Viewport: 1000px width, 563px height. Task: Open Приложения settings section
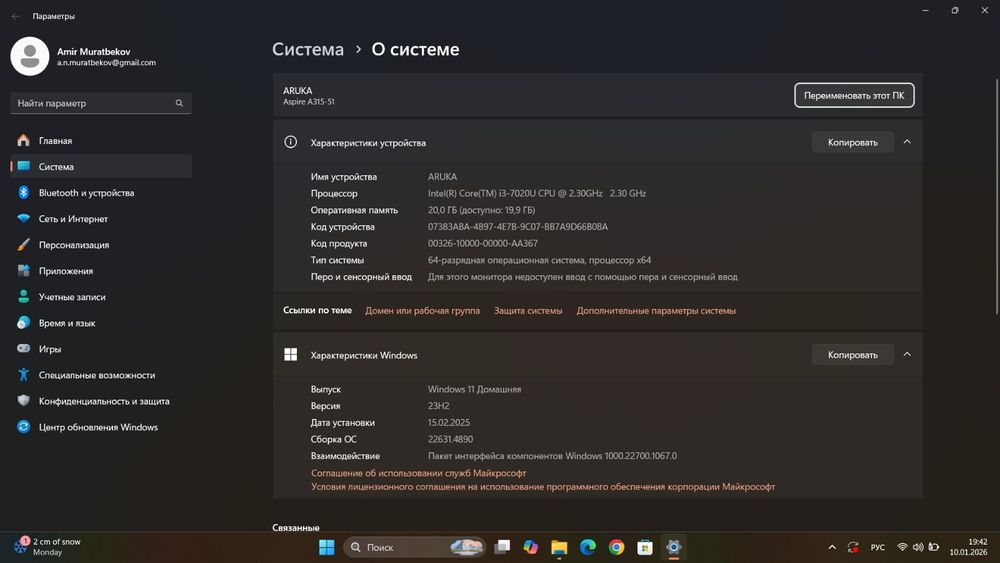tap(101, 271)
